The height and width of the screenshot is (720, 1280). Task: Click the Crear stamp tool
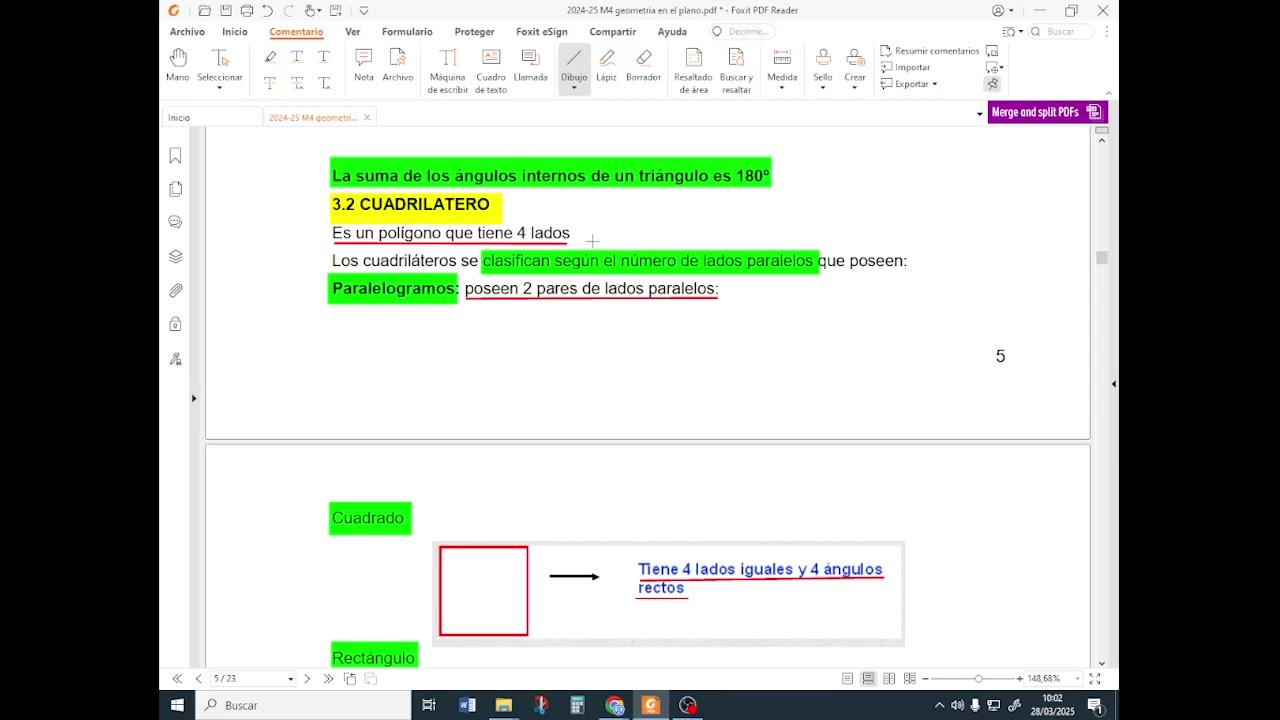(x=855, y=62)
